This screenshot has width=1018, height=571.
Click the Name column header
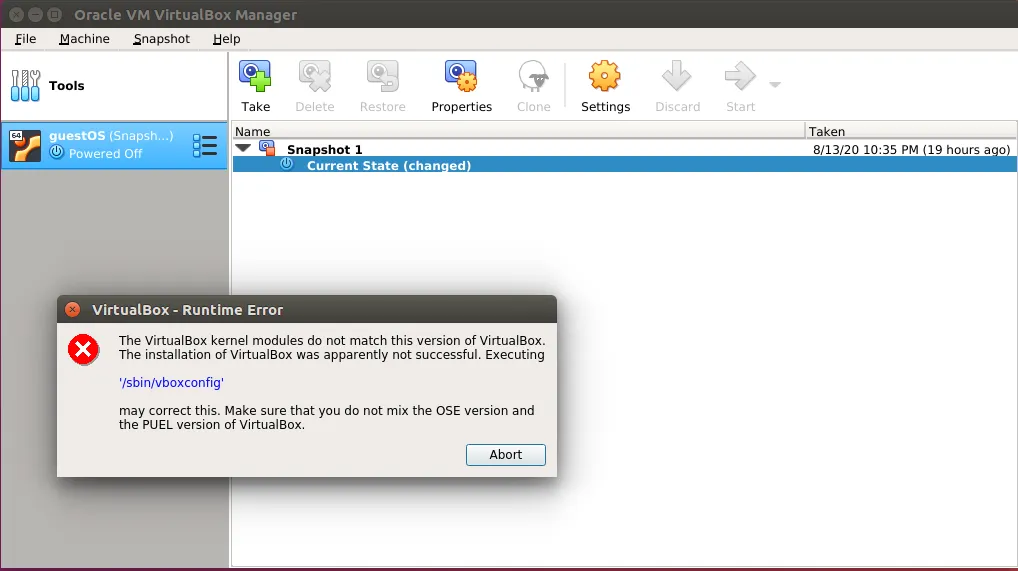[518, 131]
